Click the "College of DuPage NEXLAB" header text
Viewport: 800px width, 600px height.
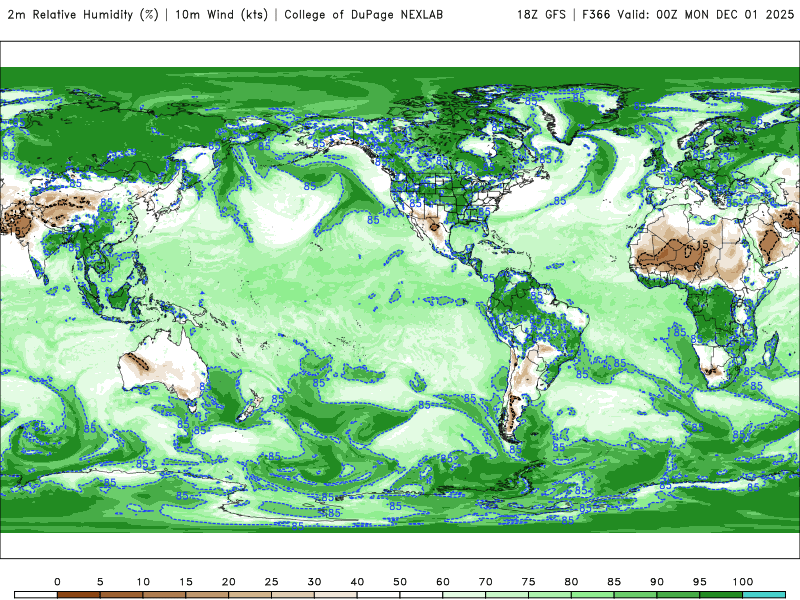[363, 14]
